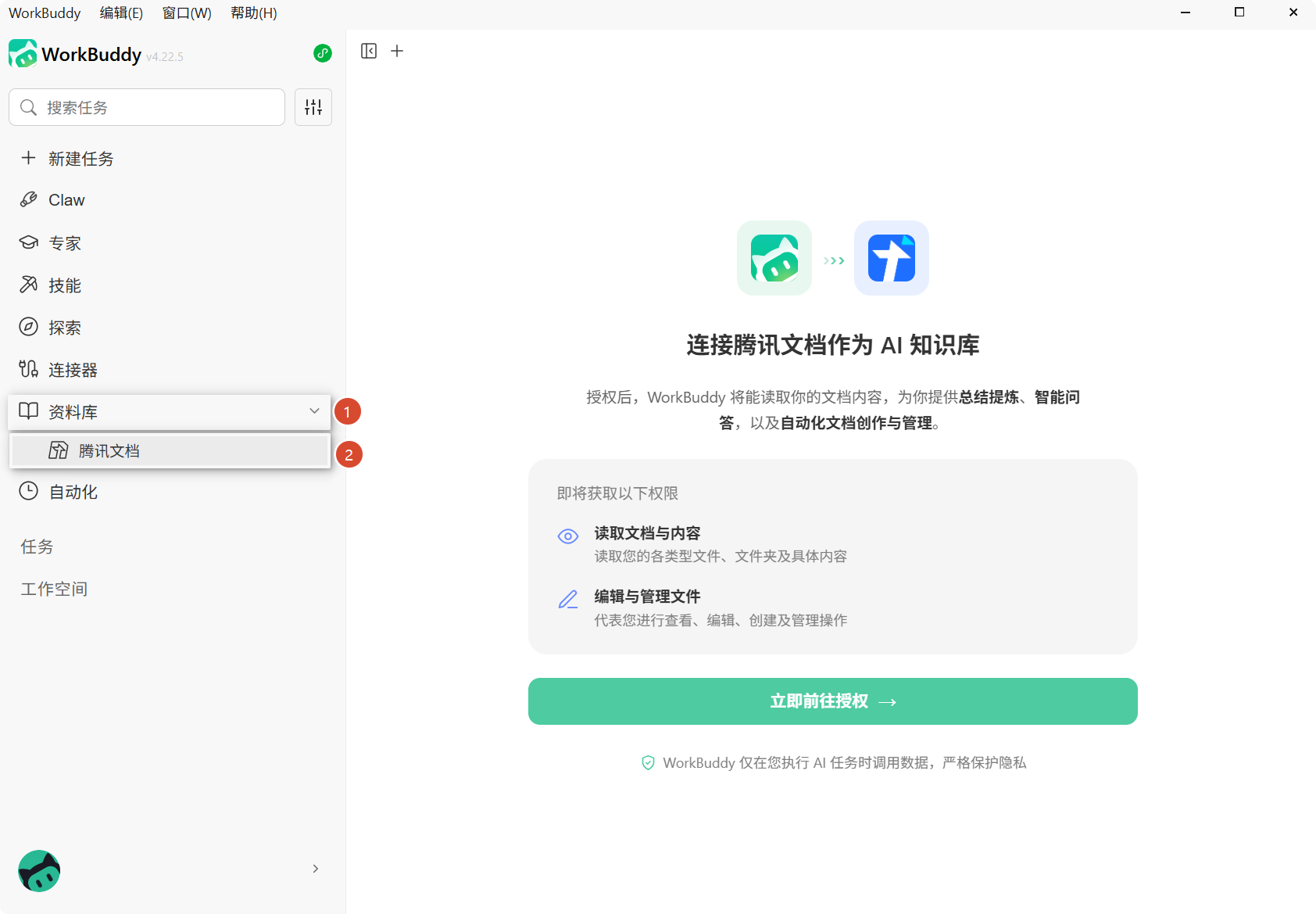Click the 读取文档与内容 permission title
Screen dimensions: 1316x914
click(647, 533)
